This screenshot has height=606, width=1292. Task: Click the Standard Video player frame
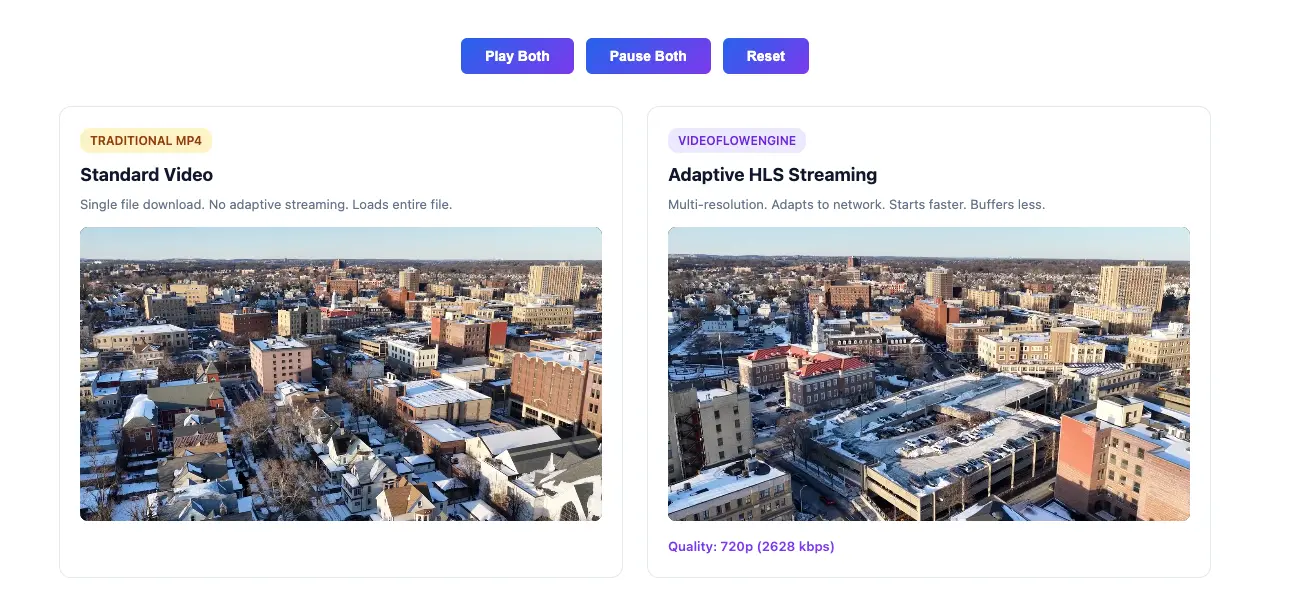[341, 374]
